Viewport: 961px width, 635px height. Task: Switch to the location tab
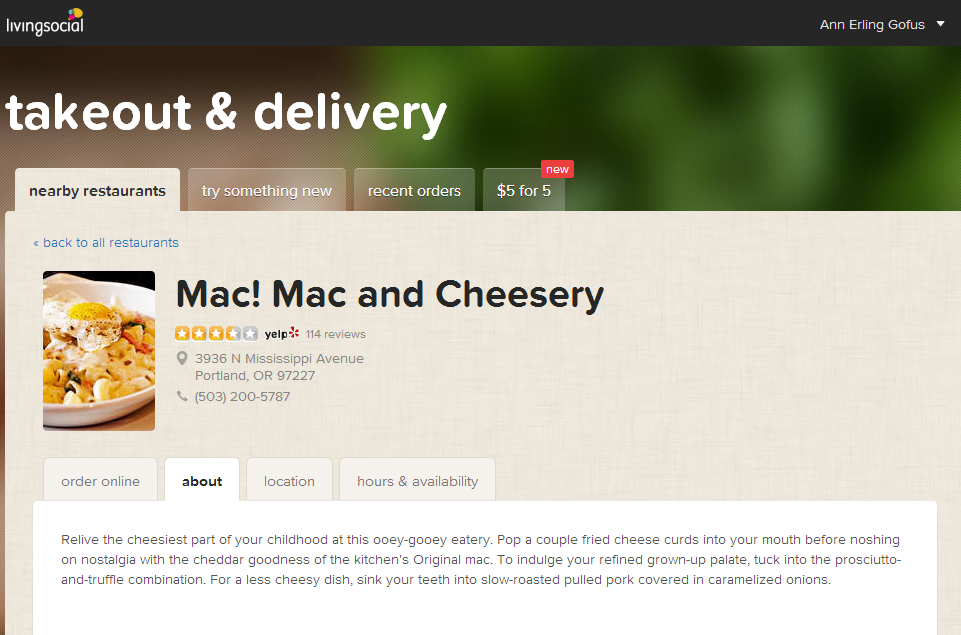pos(289,481)
